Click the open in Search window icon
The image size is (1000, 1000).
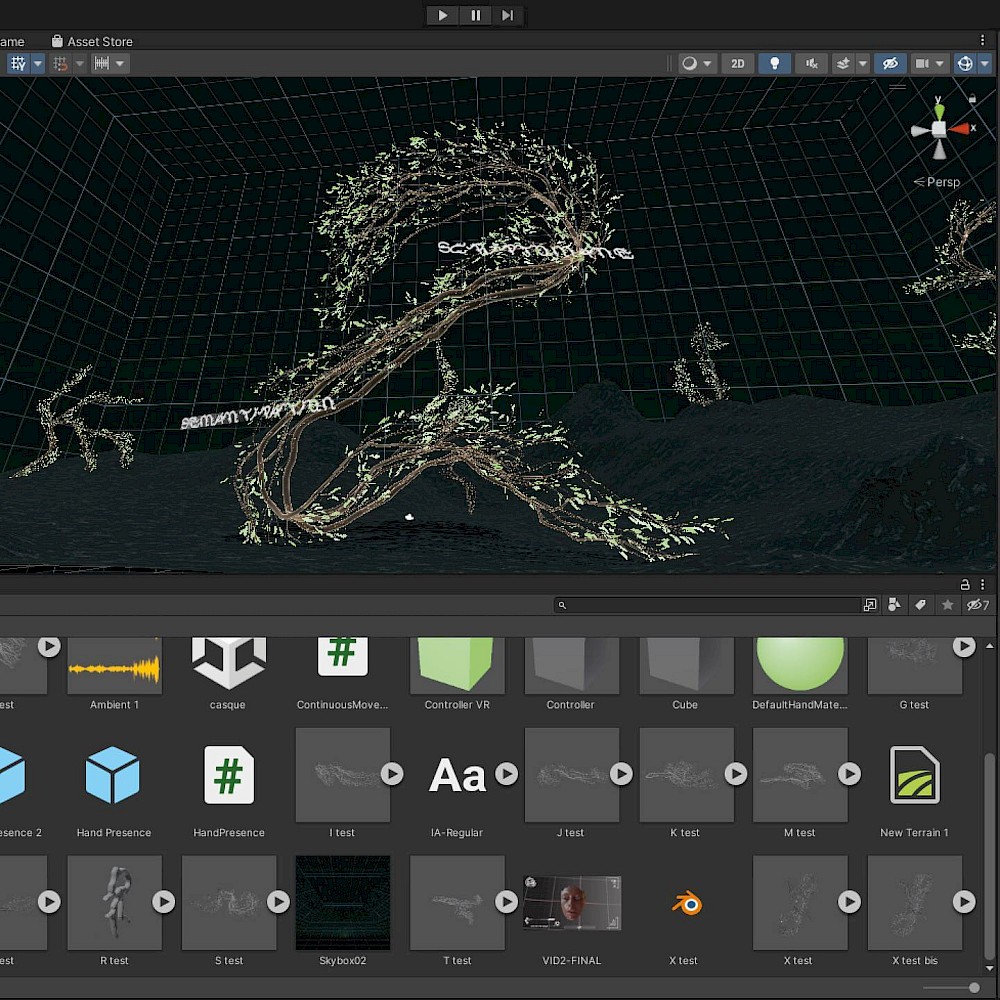point(869,605)
